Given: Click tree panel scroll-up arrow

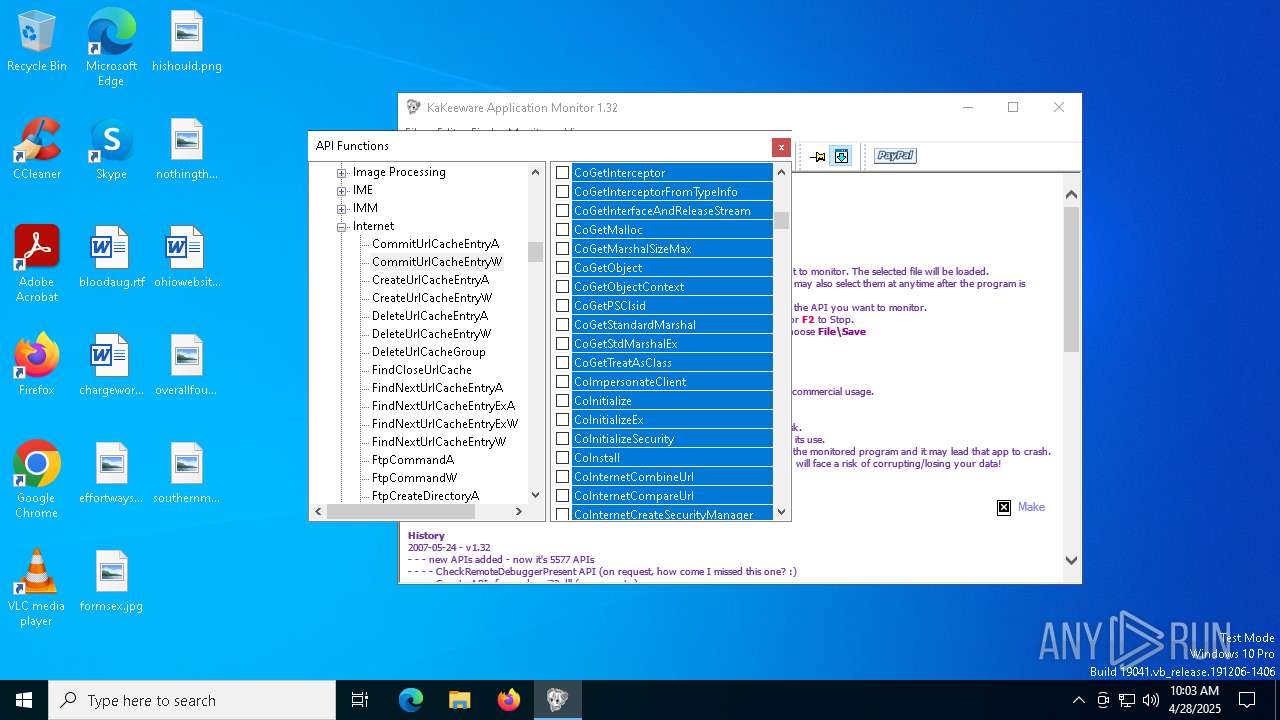Looking at the screenshot, I should pos(535,172).
